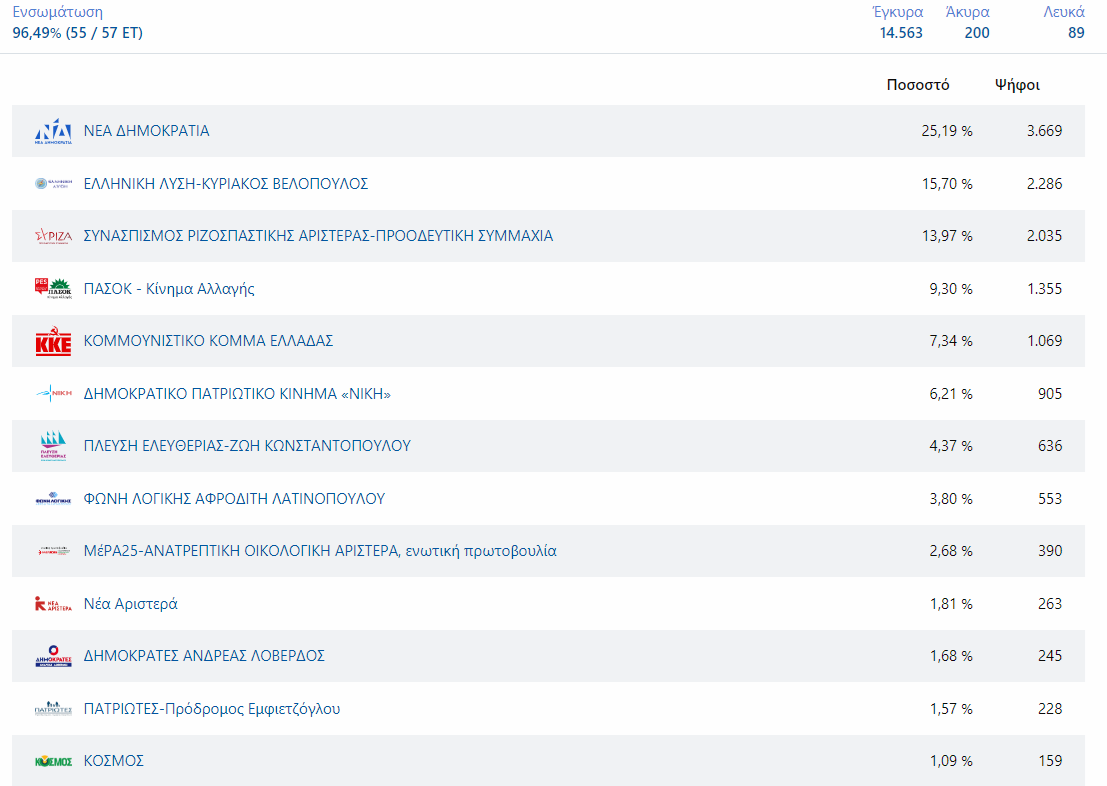This screenshot has width=1107, height=786.
Task: Click the 1,09 % percentage
Action: [x=951, y=761]
